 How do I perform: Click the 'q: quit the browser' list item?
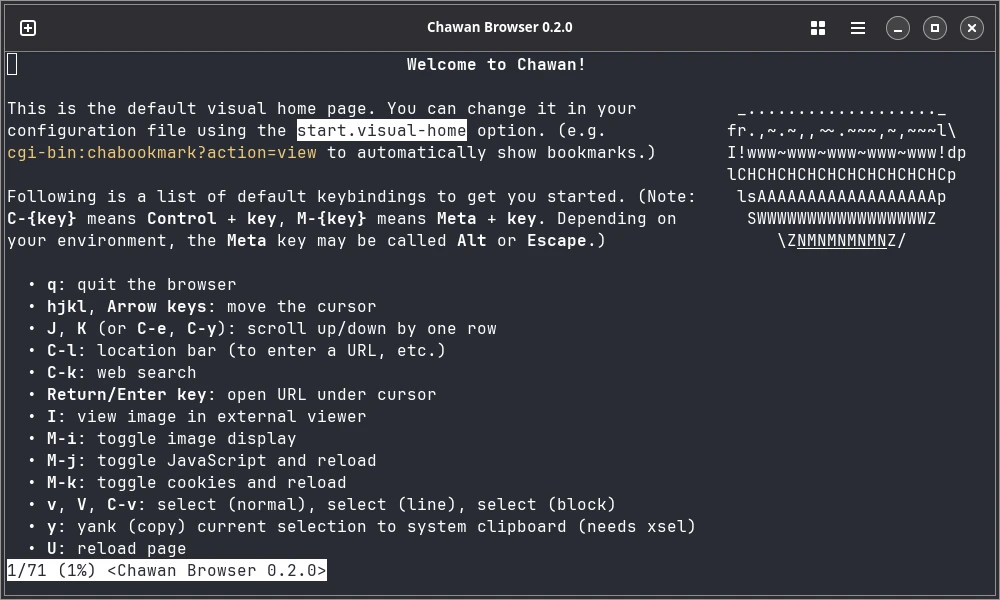pos(141,284)
